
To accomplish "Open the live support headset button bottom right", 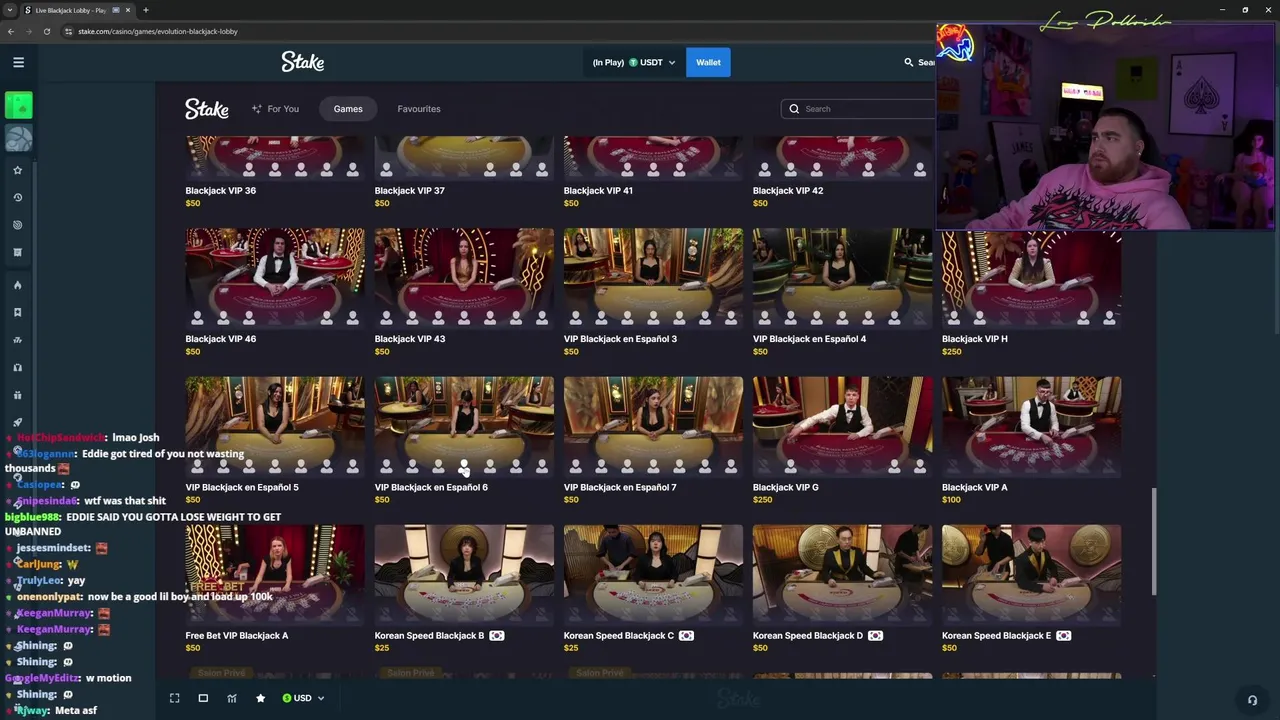I will tap(1252, 700).
